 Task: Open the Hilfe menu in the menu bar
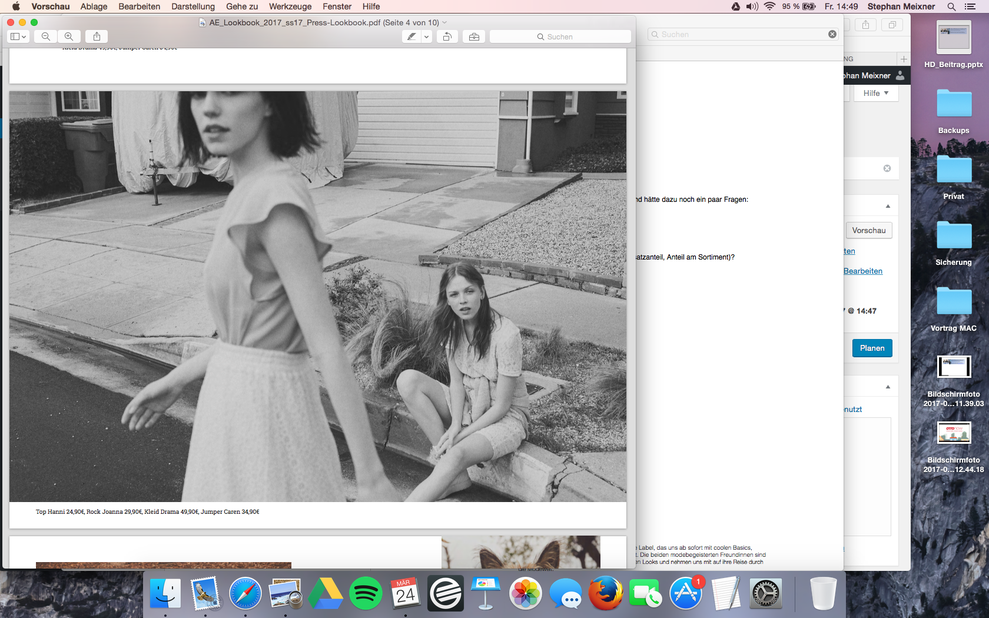pos(371,6)
